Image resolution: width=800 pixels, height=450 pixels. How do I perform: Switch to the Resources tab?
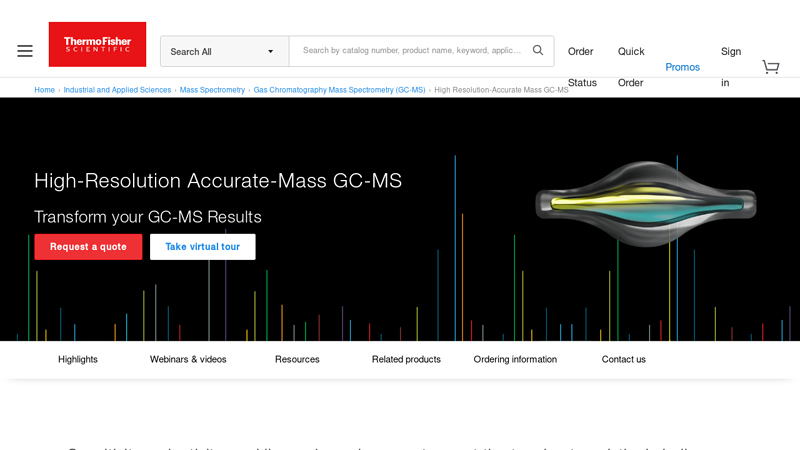(297, 359)
